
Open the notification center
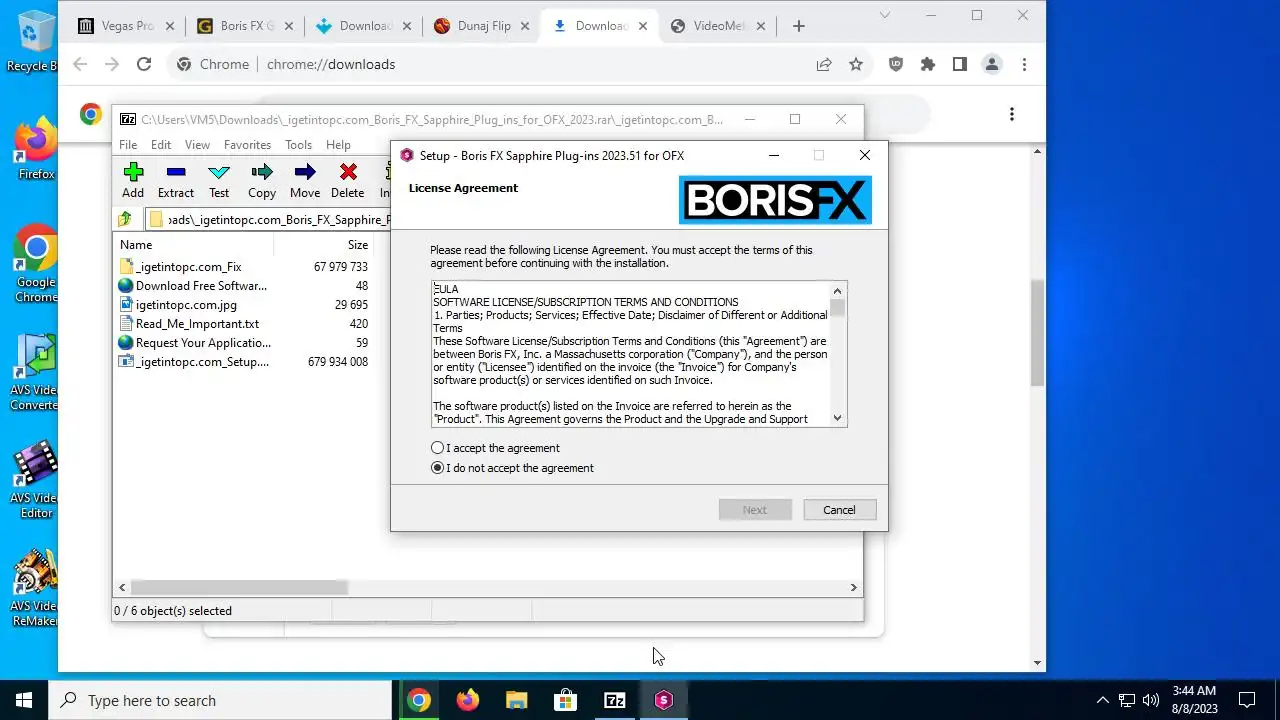[x=1247, y=700]
